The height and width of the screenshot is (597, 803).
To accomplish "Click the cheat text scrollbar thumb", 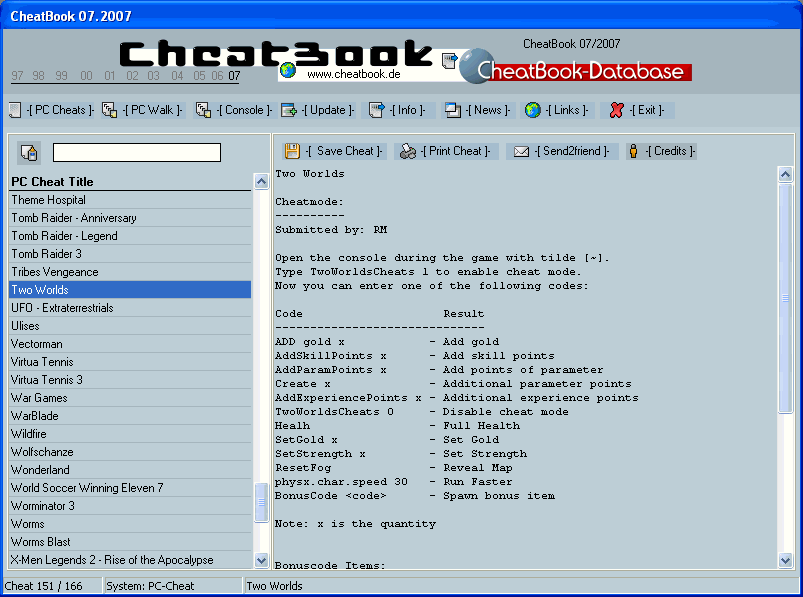I will coord(786,298).
